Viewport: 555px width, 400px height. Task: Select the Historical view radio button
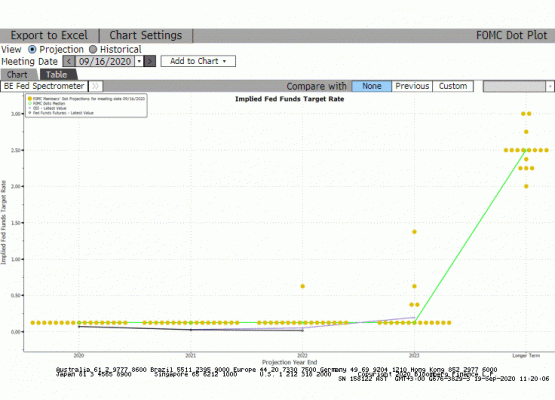tap(93, 49)
